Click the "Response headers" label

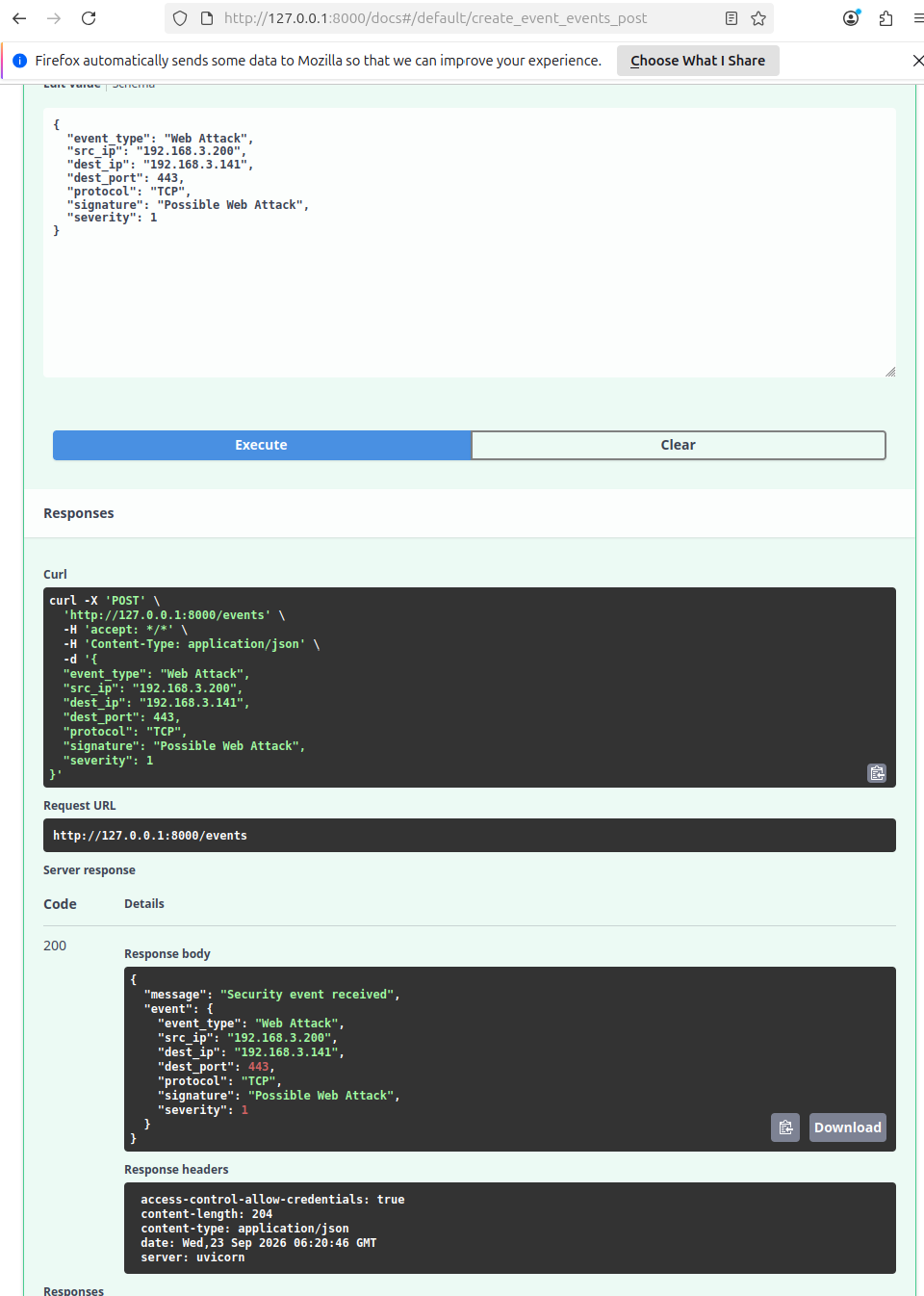pos(176,1170)
